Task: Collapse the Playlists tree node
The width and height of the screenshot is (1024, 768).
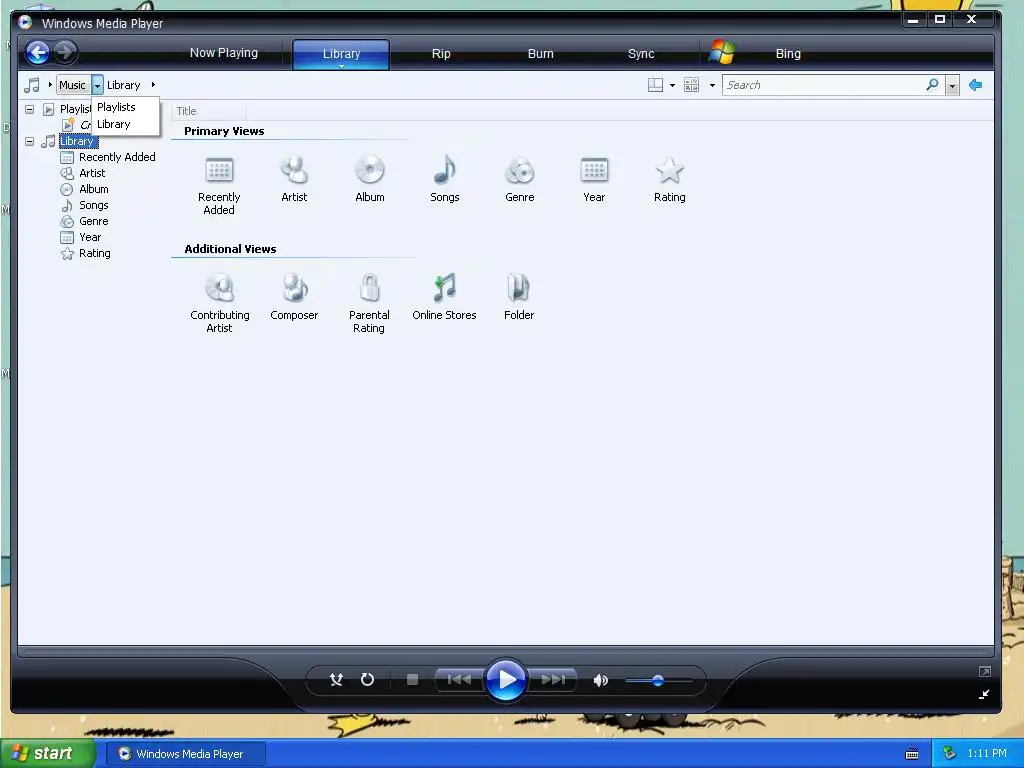Action: pos(29,109)
